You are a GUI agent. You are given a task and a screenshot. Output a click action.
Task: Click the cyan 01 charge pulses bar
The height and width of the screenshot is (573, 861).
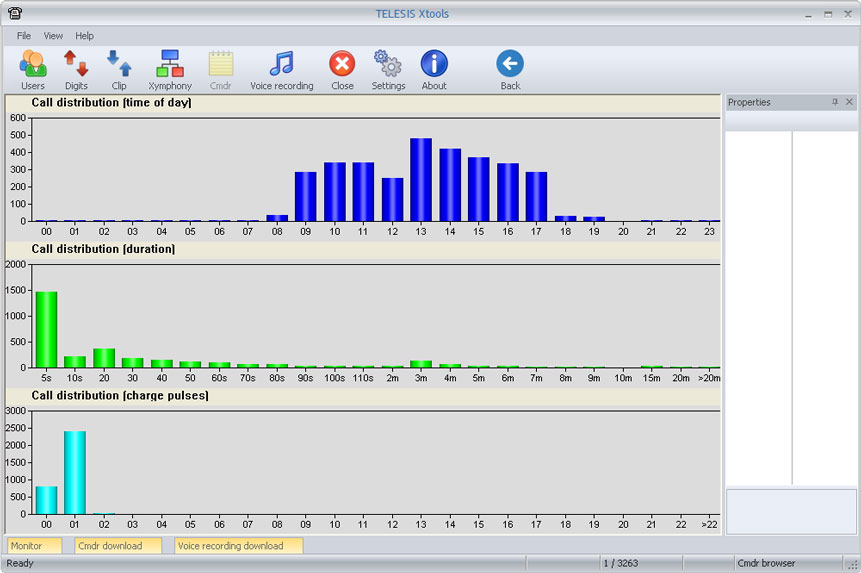point(75,473)
